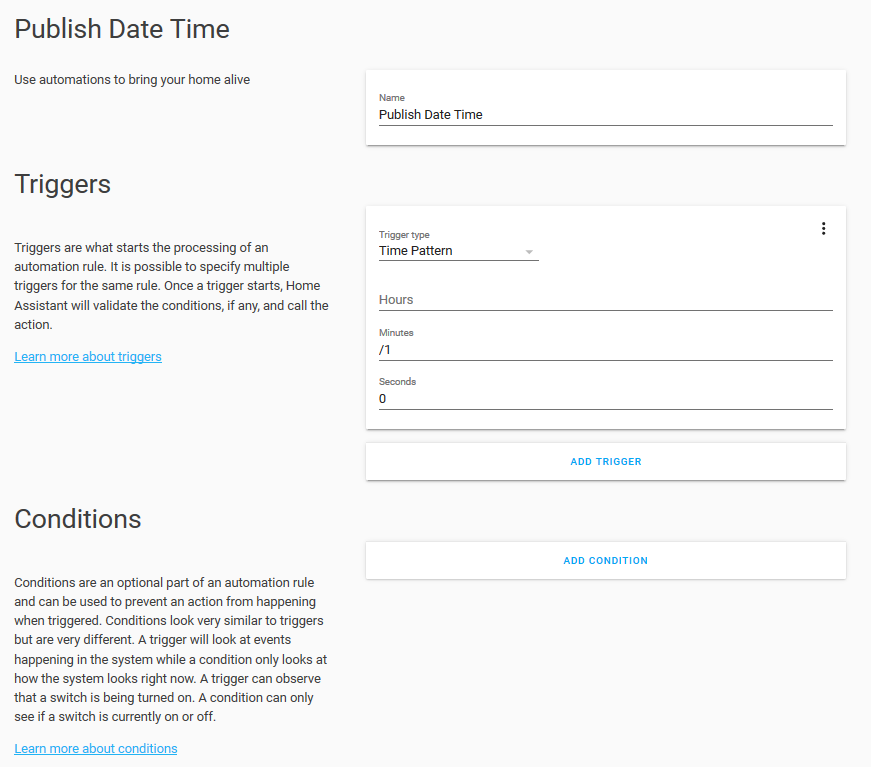
Task: Follow the Learn more about conditions link
Action: [96, 749]
